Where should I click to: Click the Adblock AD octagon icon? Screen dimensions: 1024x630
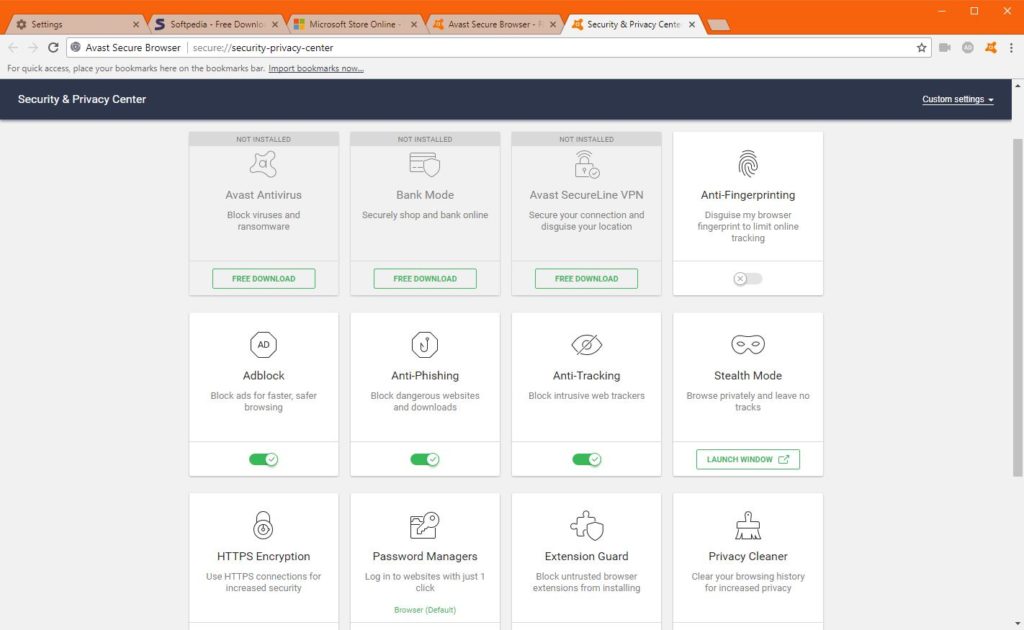[263, 345]
